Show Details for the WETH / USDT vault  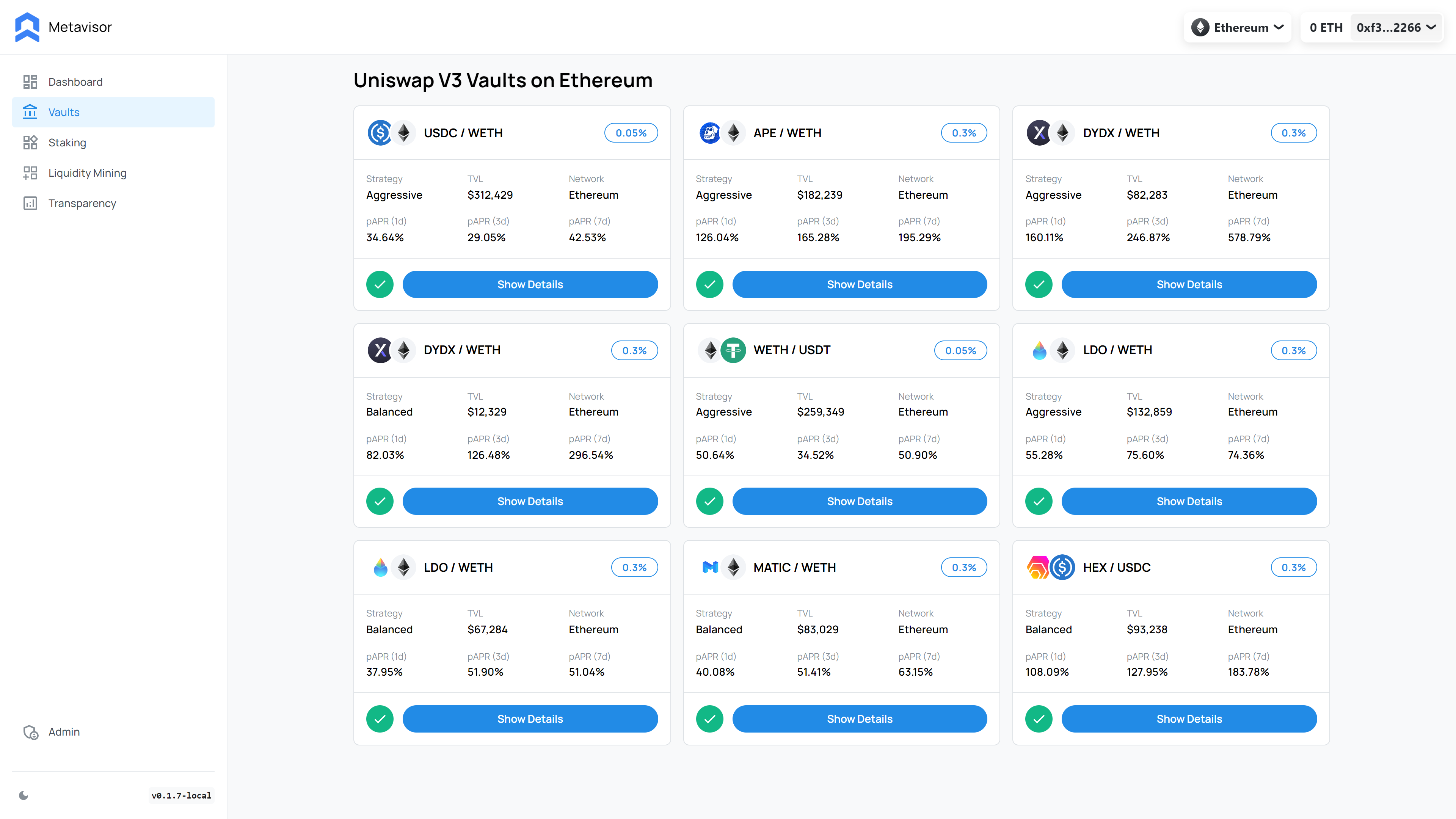pos(860,501)
